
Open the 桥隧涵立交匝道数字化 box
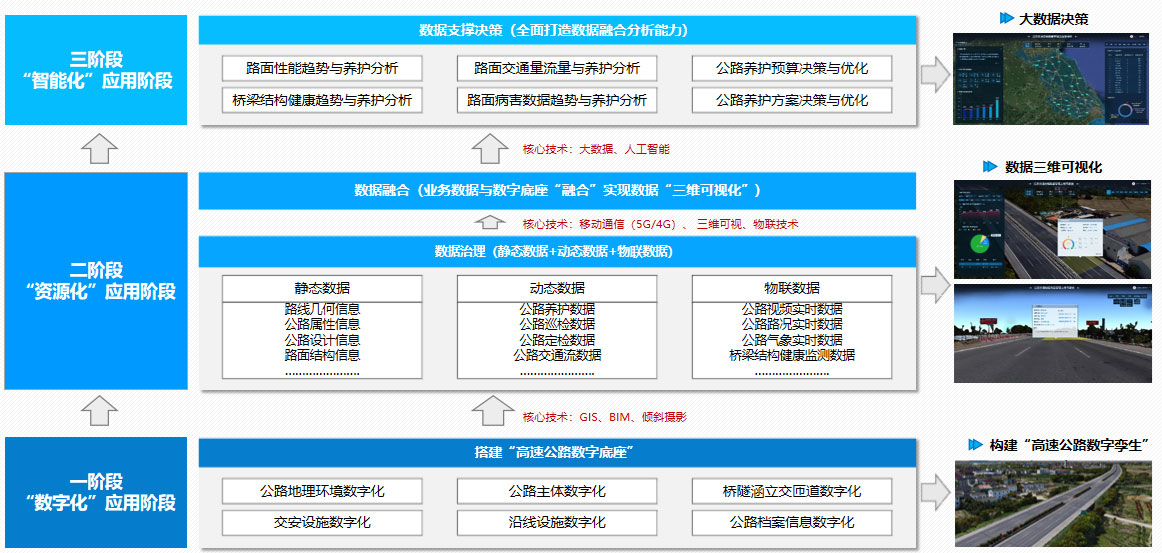click(792, 491)
